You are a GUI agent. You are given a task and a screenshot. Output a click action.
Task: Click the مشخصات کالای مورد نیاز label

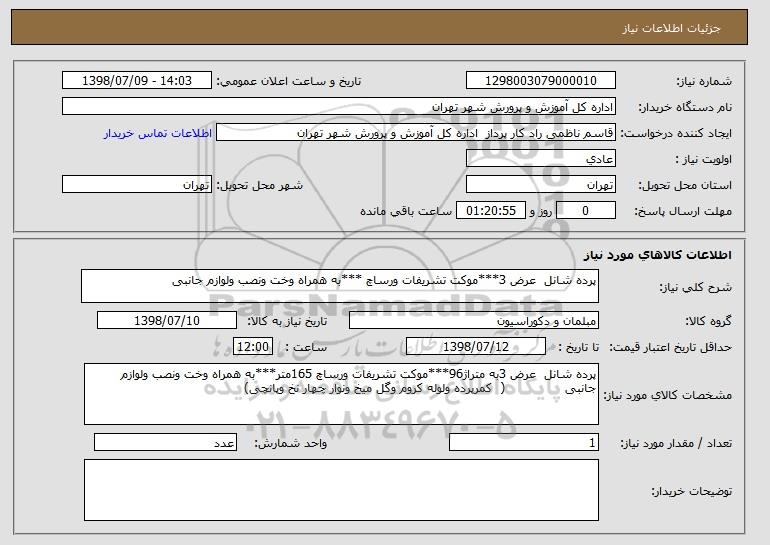(667, 395)
